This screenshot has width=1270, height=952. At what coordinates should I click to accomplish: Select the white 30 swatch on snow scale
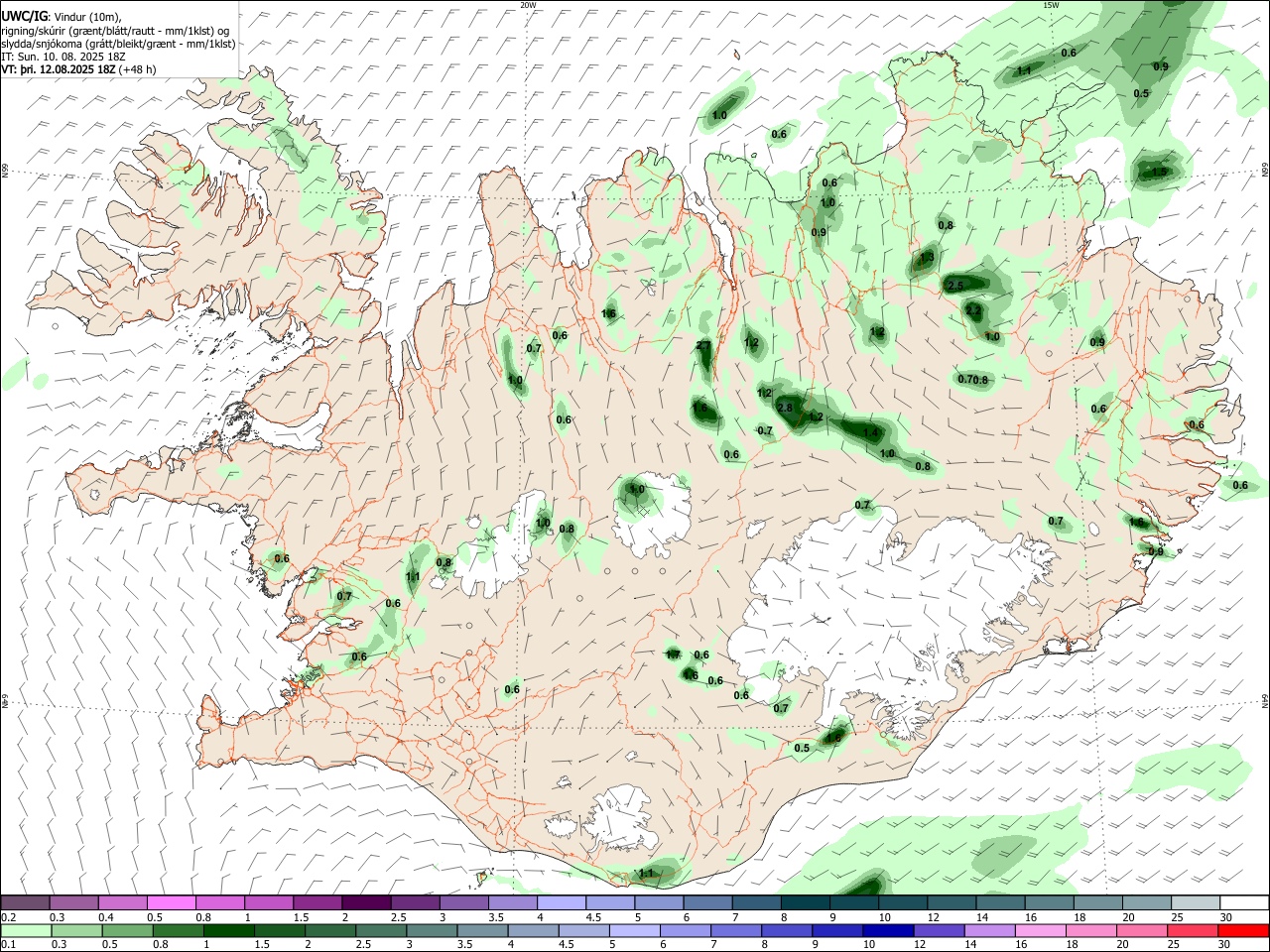(x=1244, y=902)
